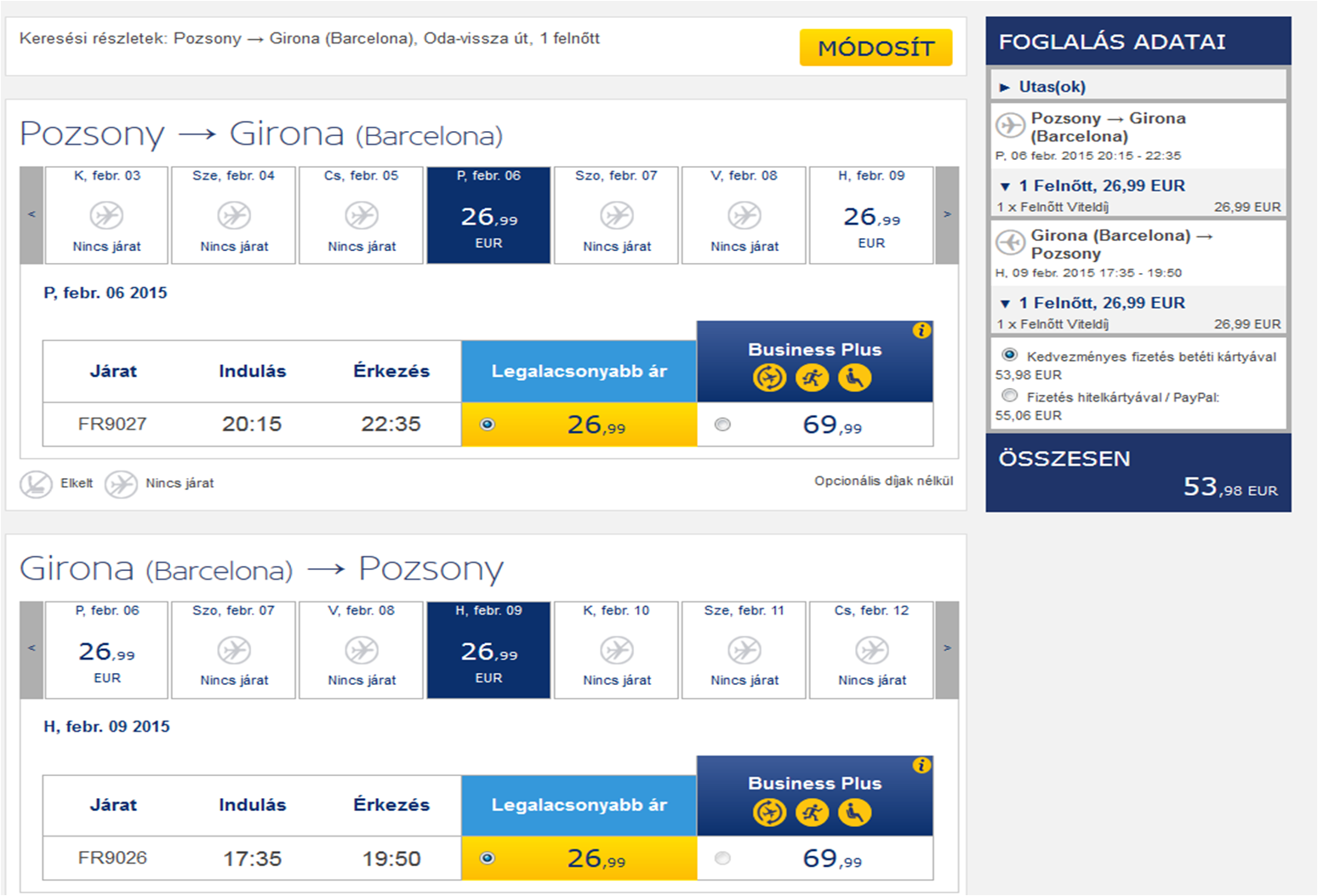Viewport: 1318px width, 896px height.
Task: Click the MÓDOSÍT button
Action: (x=876, y=48)
